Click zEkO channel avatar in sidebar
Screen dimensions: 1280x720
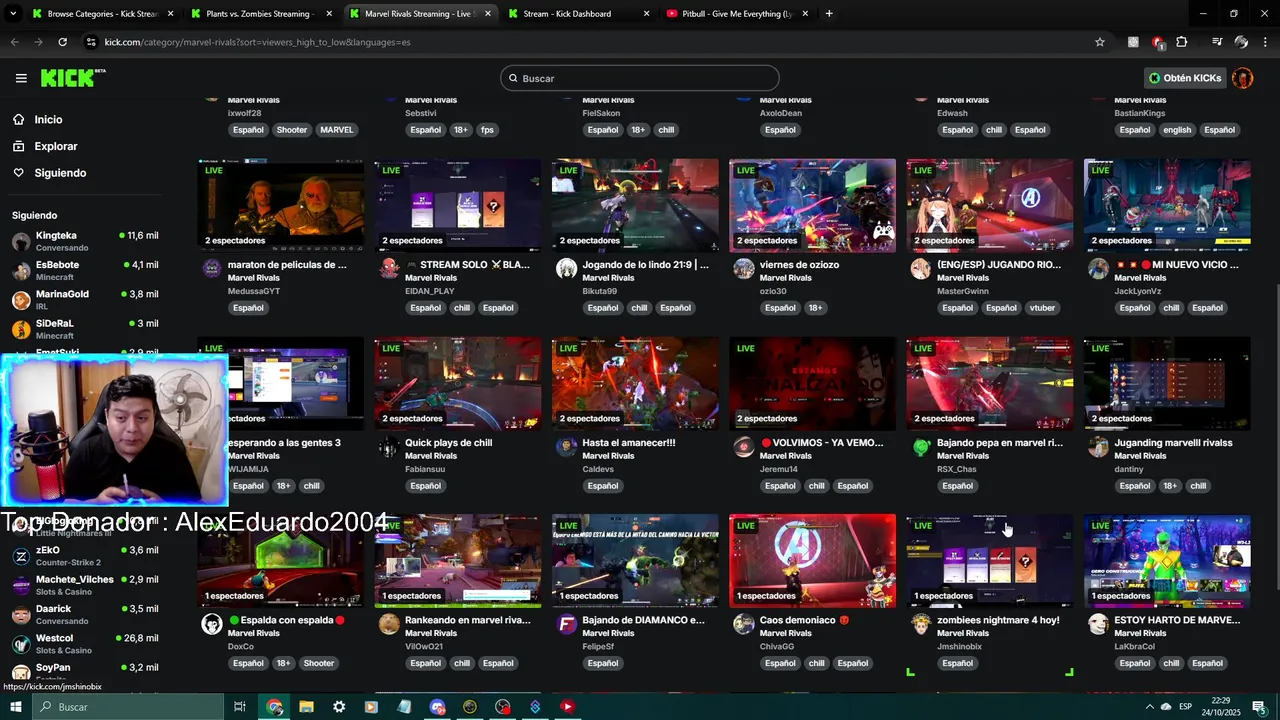point(21,556)
